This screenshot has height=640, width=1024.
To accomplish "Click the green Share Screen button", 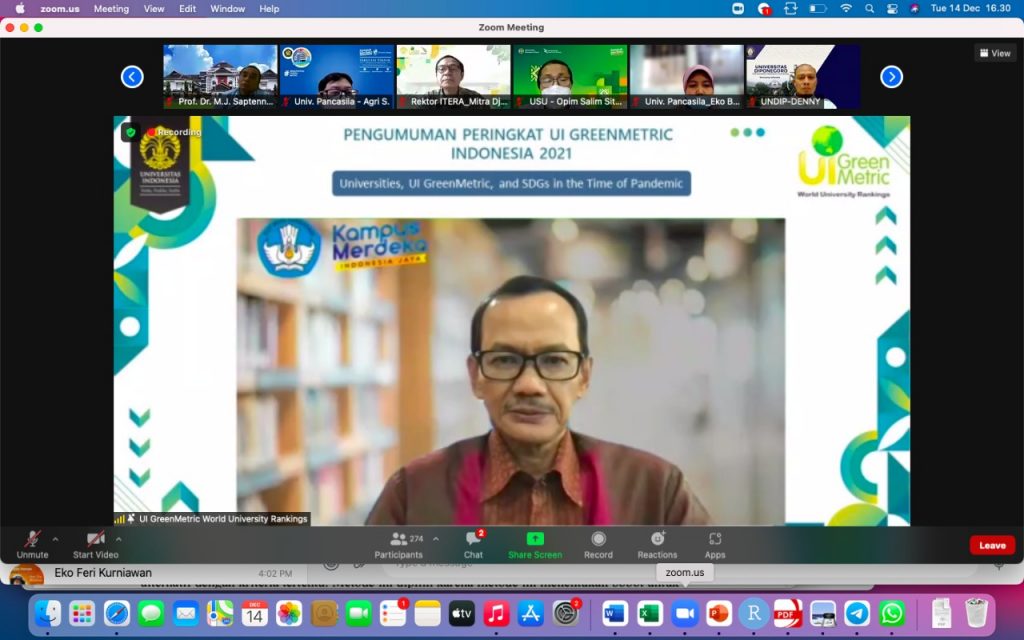I will coord(535,545).
